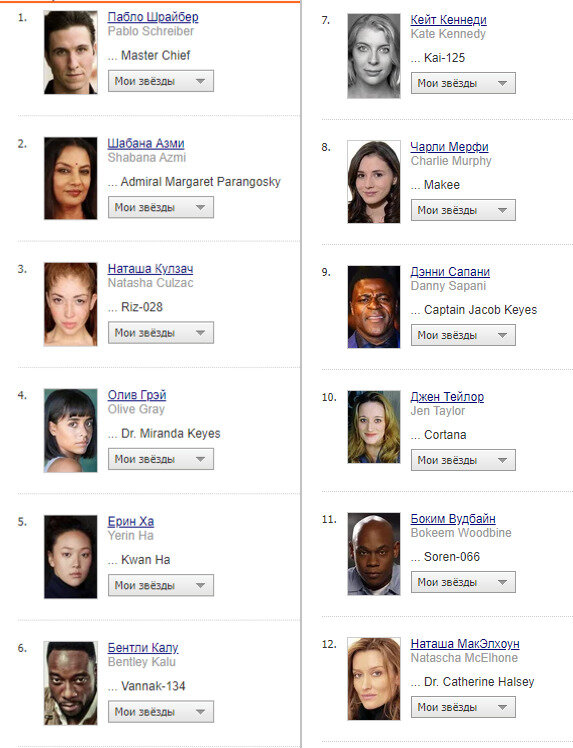This screenshot has width=573, height=748.
Task: Expand Мои звёзды dropdown under Makee
Action: pyautogui.click(x=463, y=210)
